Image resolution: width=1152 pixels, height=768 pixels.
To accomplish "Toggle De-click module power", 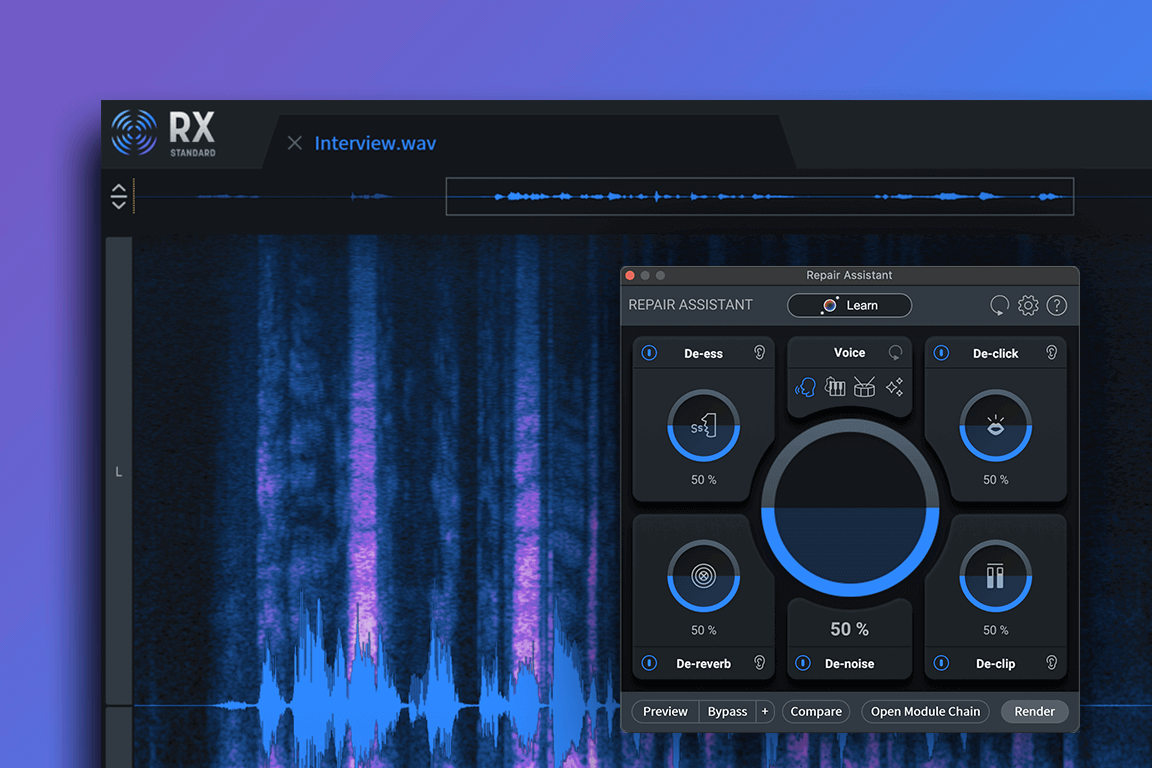I will pos(941,353).
